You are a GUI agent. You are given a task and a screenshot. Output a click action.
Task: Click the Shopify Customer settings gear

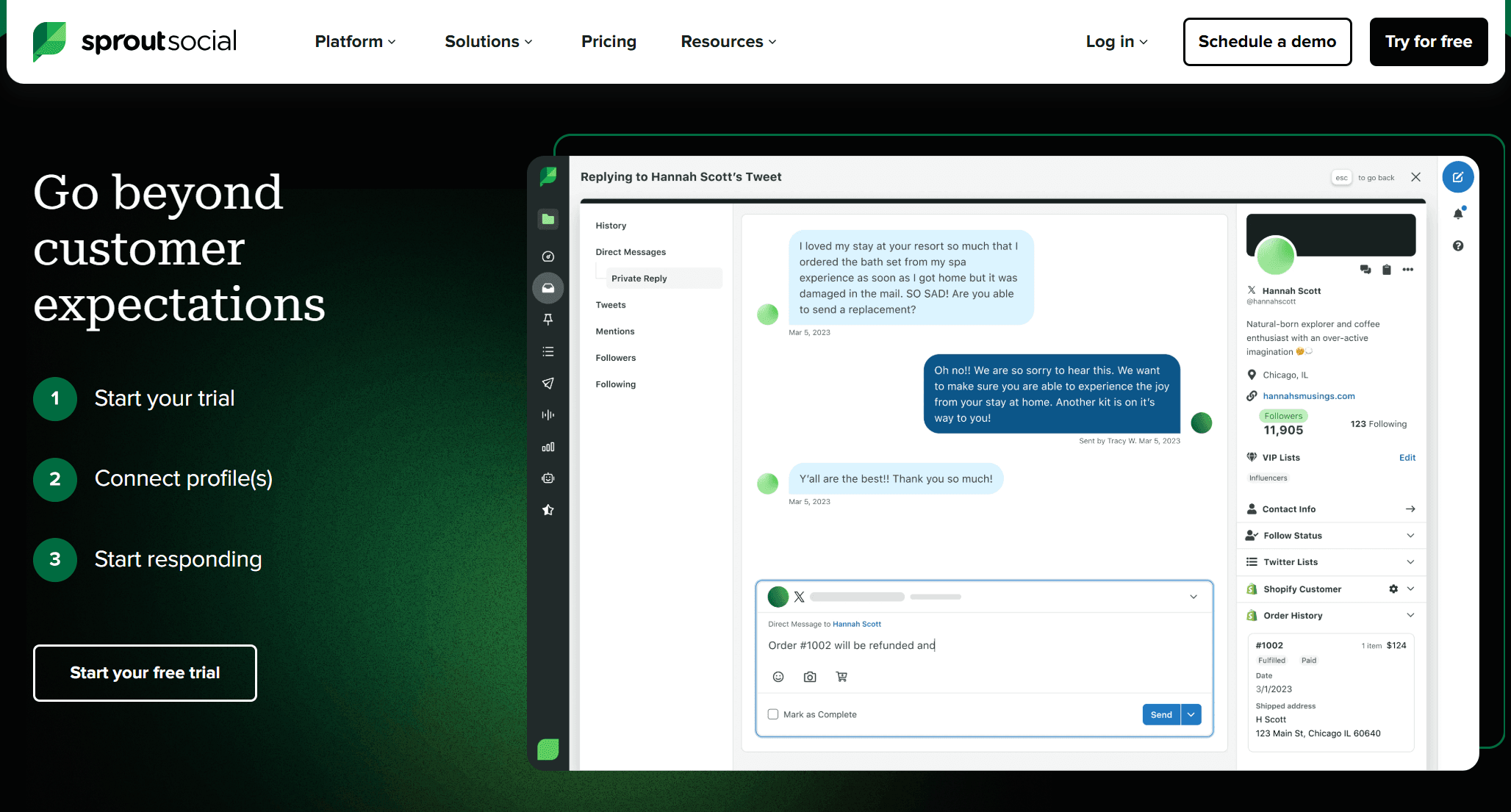click(1393, 589)
